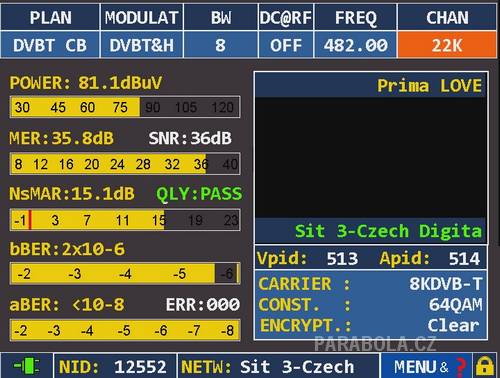500x378 pixels.
Task: Click the MER level bar
Action: tap(125, 164)
